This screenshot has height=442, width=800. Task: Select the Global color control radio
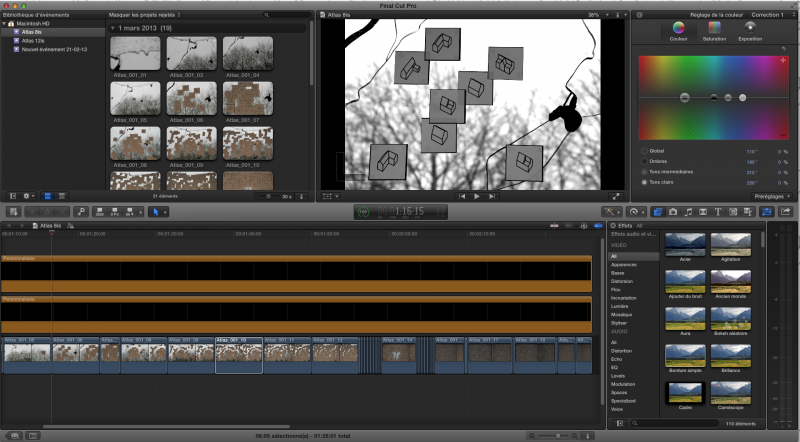click(644, 151)
